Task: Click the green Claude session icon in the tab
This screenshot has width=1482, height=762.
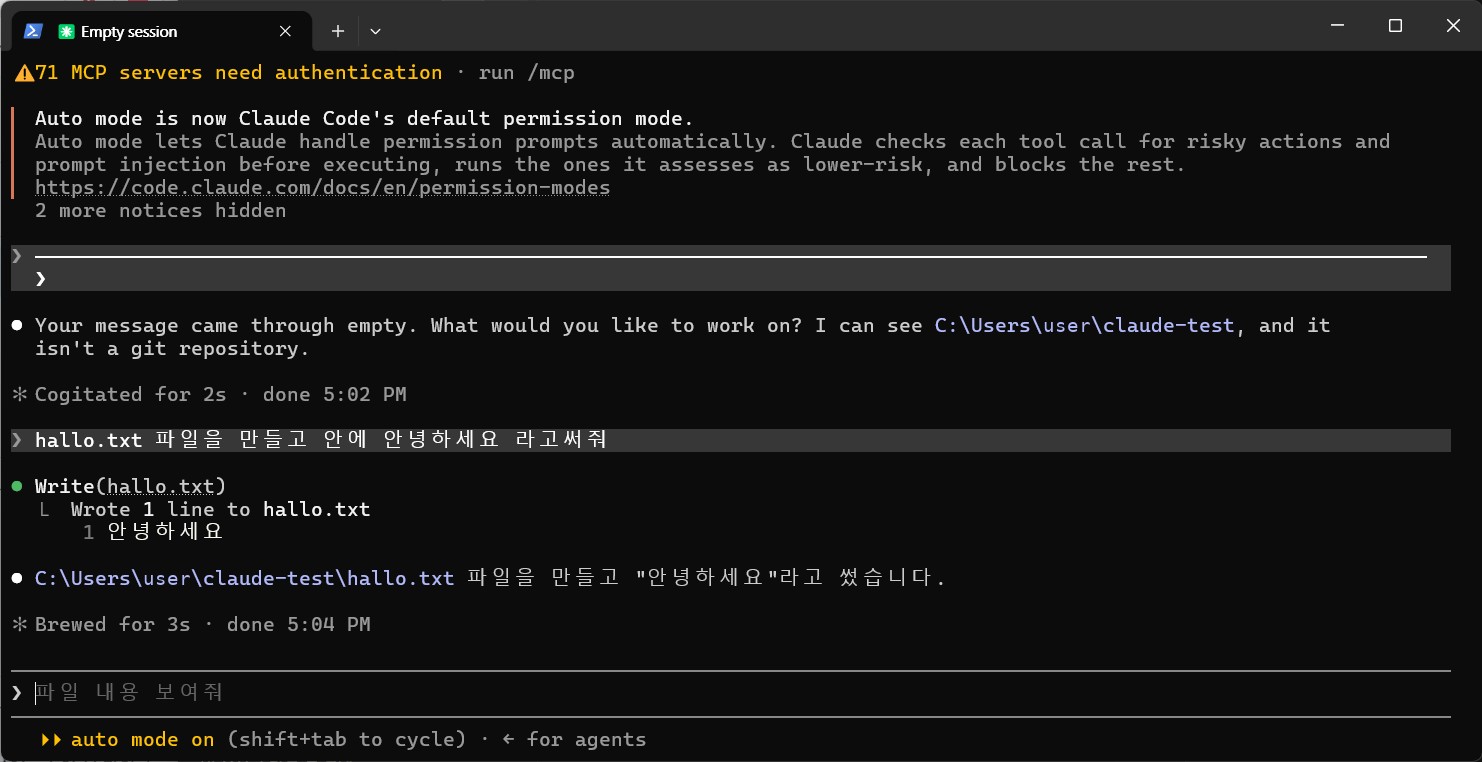Action: 66,31
